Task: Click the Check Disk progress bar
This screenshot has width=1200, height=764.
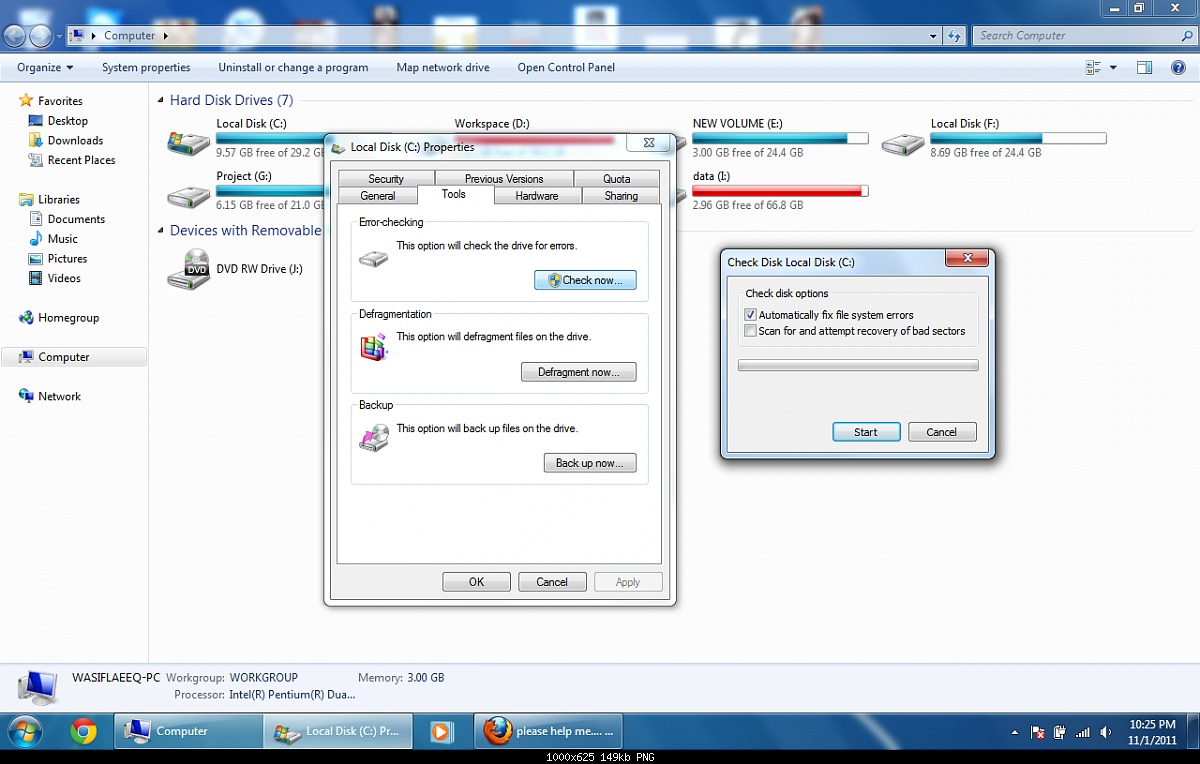Action: coord(858,366)
